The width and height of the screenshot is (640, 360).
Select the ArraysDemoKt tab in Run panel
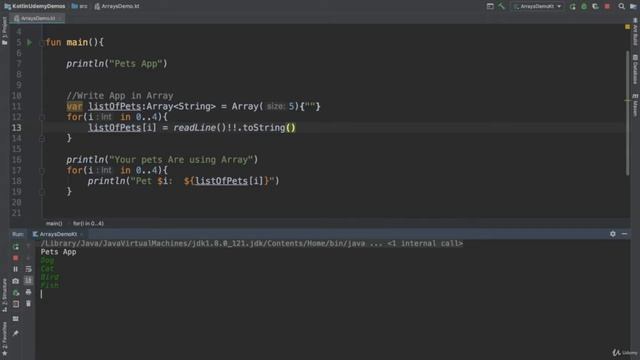pos(58,234)
